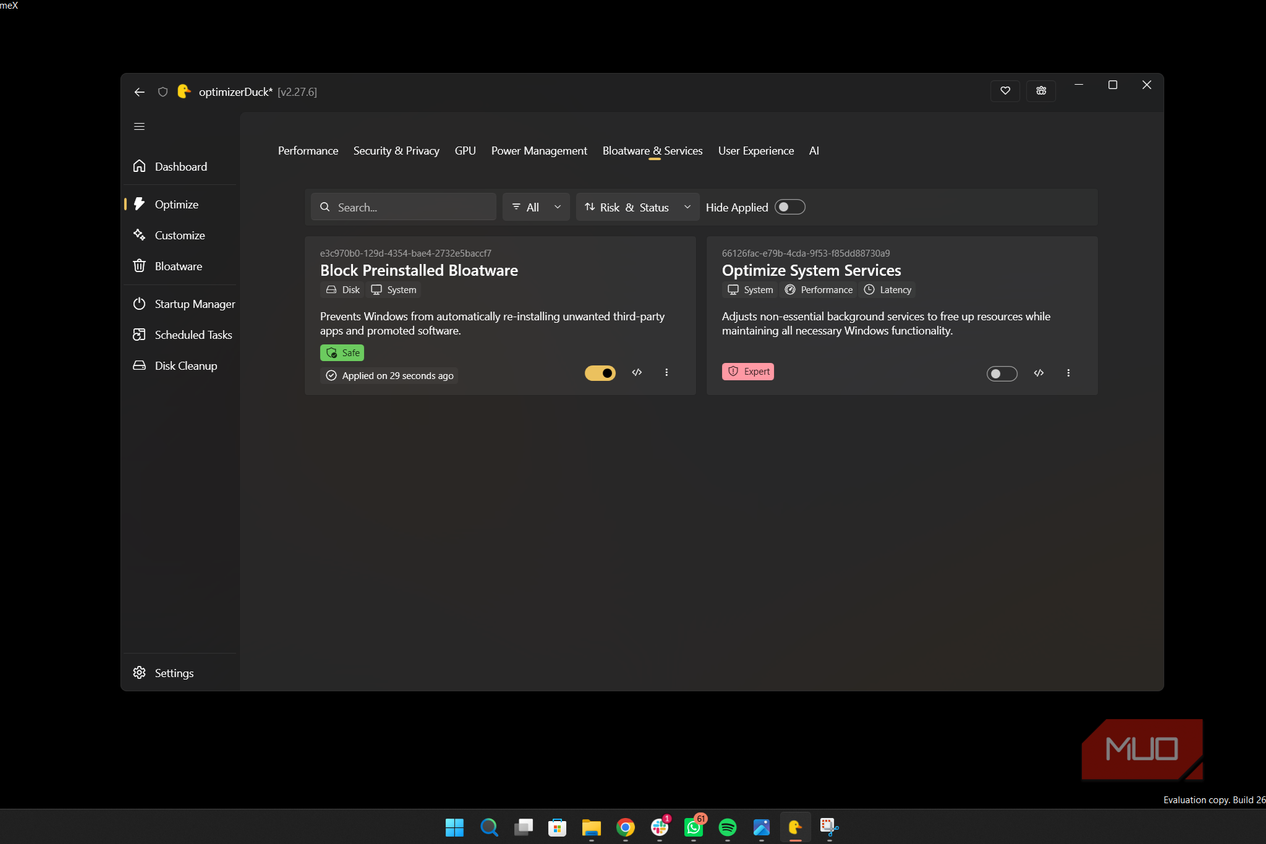Viewport: 1266px width, 844px height.
Task: Open Customize in the sidebar
Action: 180,235
